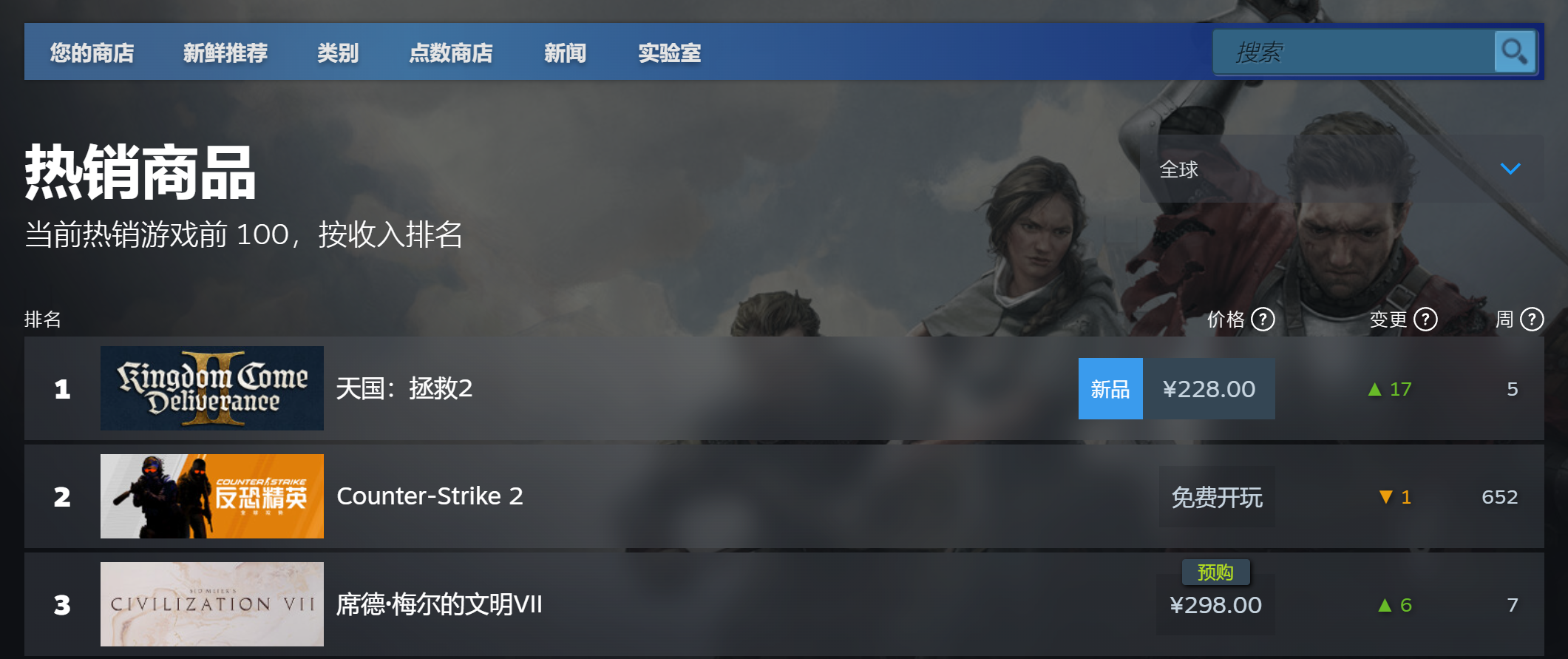Image resolution: width=1568 pixels, height=659 pixels.
Task: Go to 点数商店 tab
Action: pos(451,53)
